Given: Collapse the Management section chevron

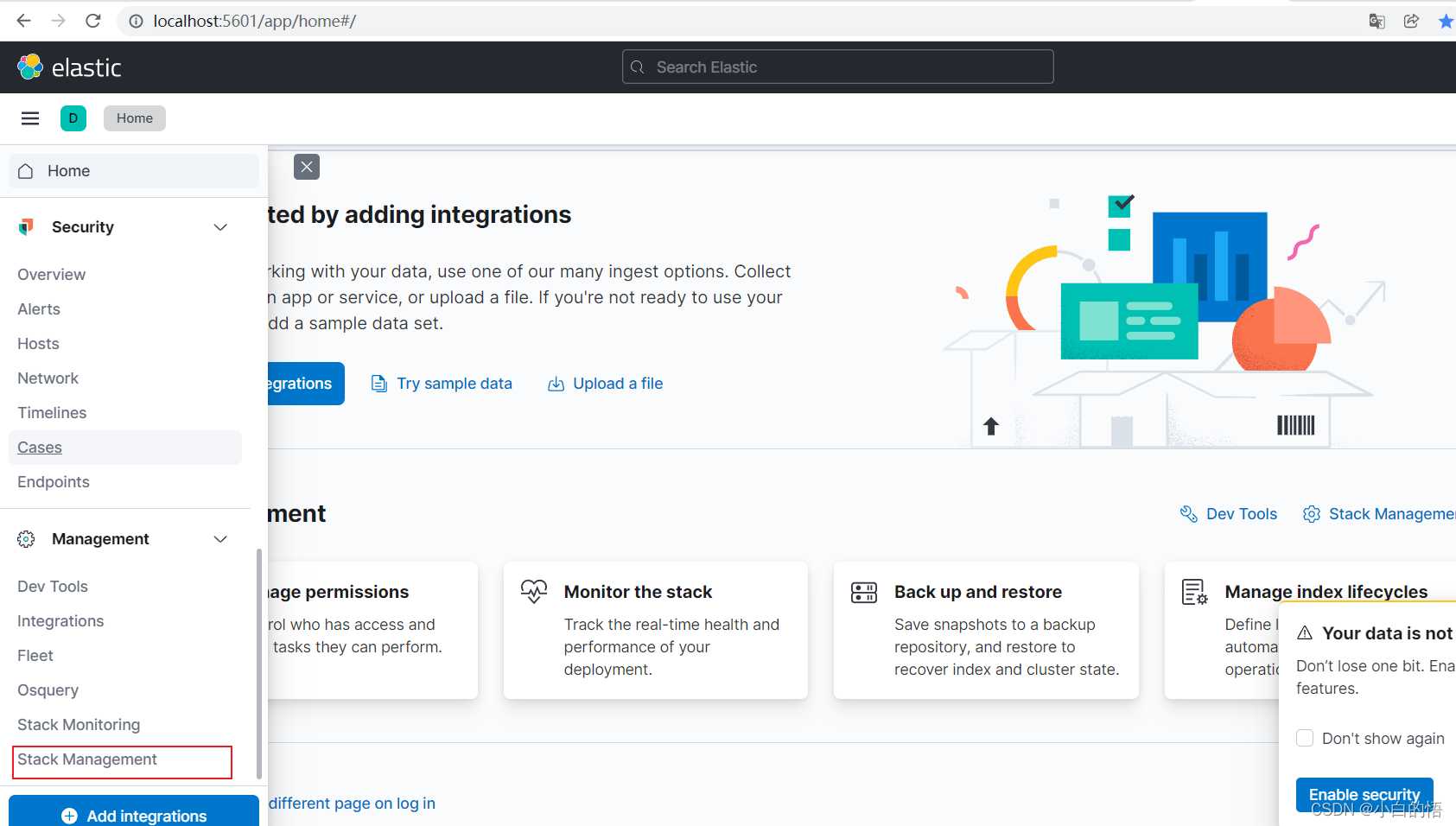Looking at the screenshot, I should click(x=220, y=539).
